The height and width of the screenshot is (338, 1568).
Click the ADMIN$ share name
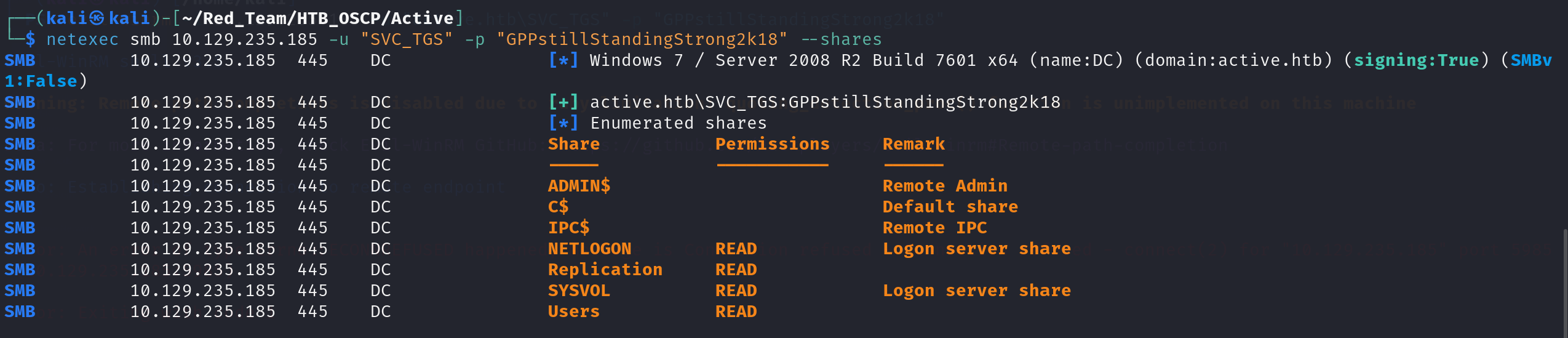coord(579,186)
